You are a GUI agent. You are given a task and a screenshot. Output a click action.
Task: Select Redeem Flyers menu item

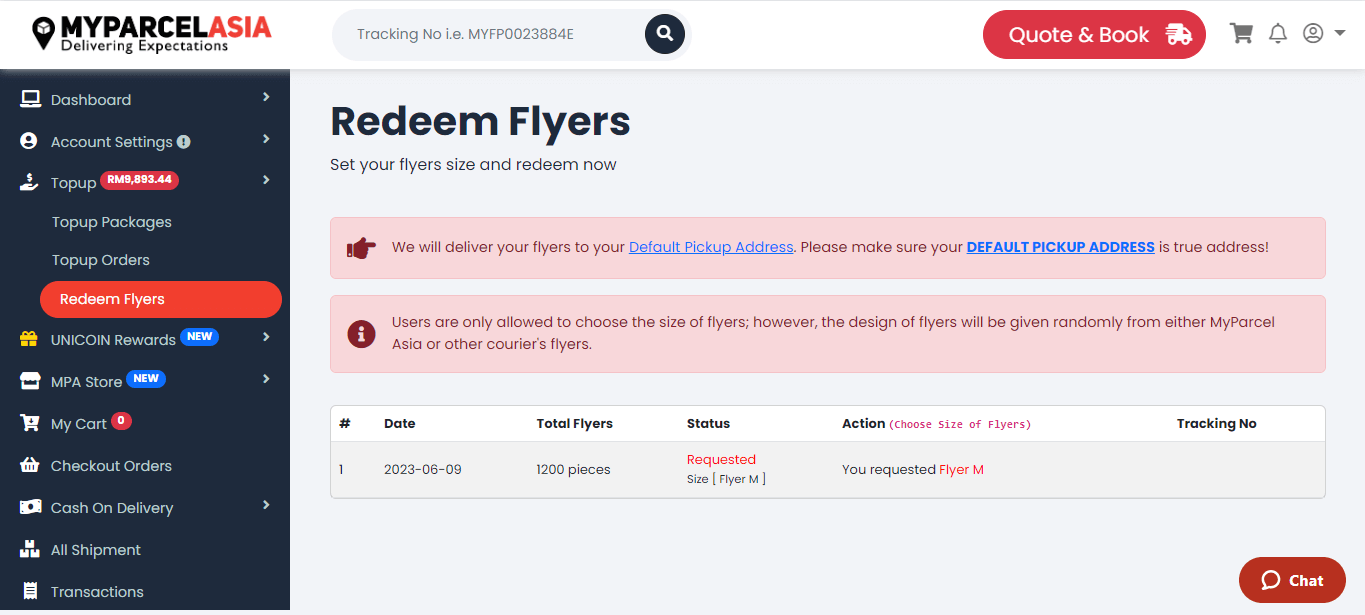[x=161, y=299]
